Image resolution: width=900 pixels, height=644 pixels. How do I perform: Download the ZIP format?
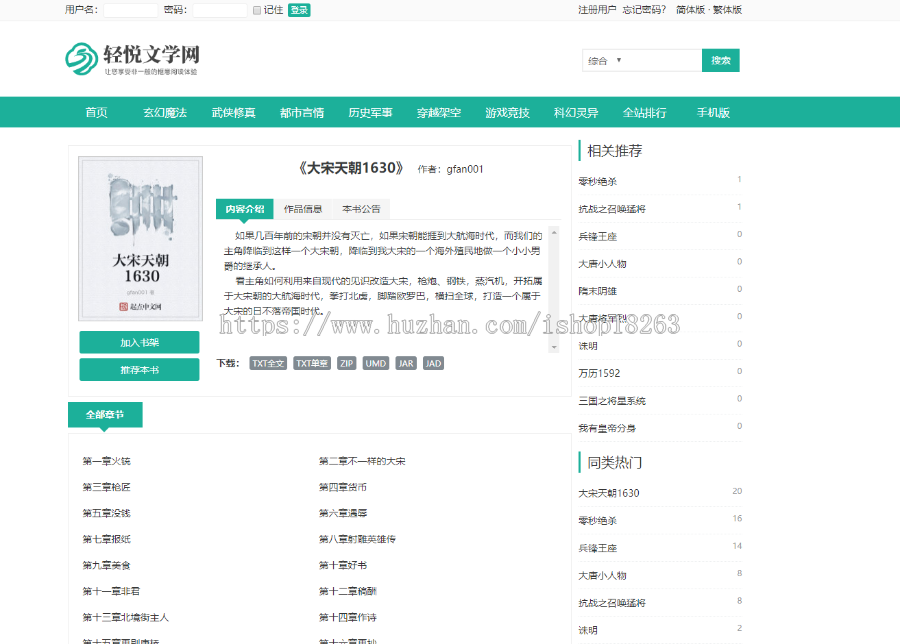click(347, 363)
